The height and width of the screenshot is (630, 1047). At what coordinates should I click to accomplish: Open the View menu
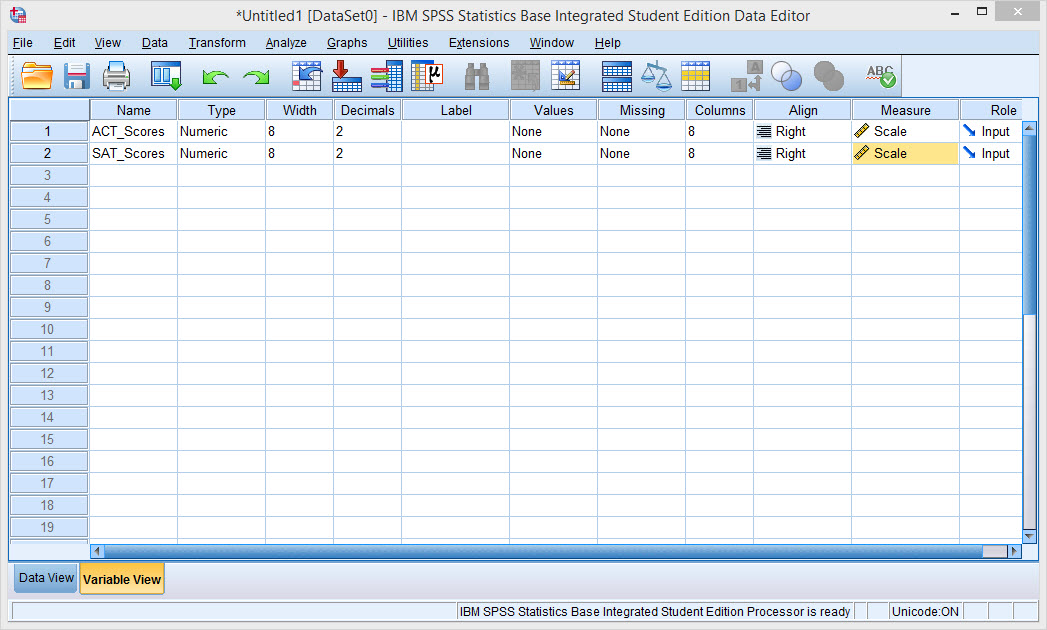108,43
